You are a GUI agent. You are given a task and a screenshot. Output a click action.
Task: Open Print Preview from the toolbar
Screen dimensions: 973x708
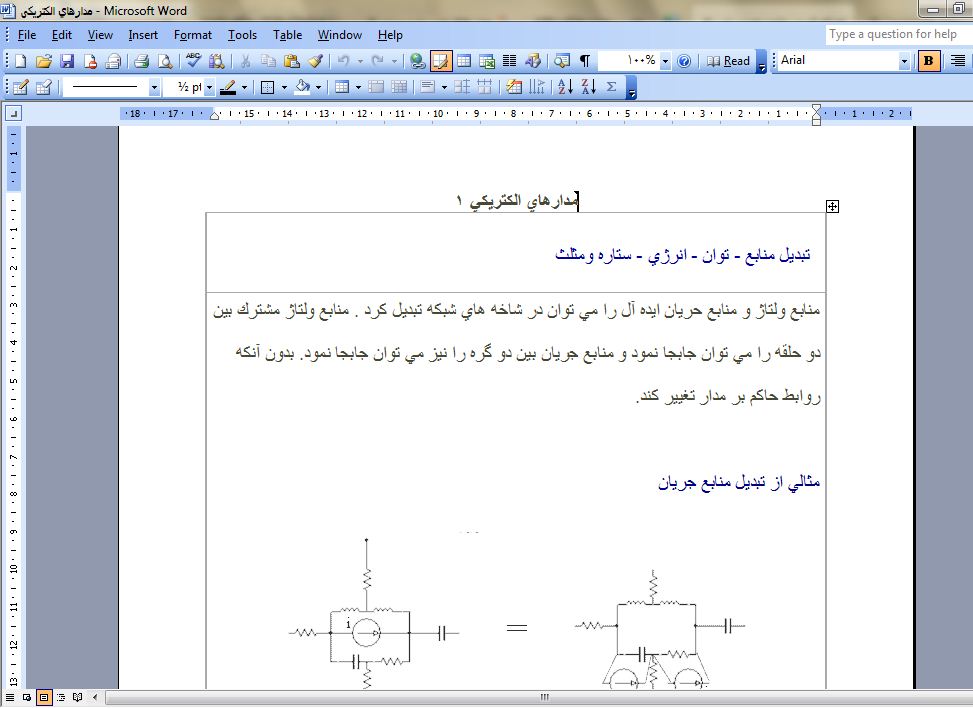point(165,61)
